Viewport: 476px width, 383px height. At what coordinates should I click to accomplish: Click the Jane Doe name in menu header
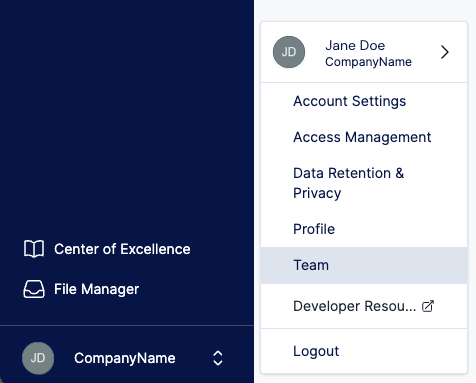coord(355,45)
